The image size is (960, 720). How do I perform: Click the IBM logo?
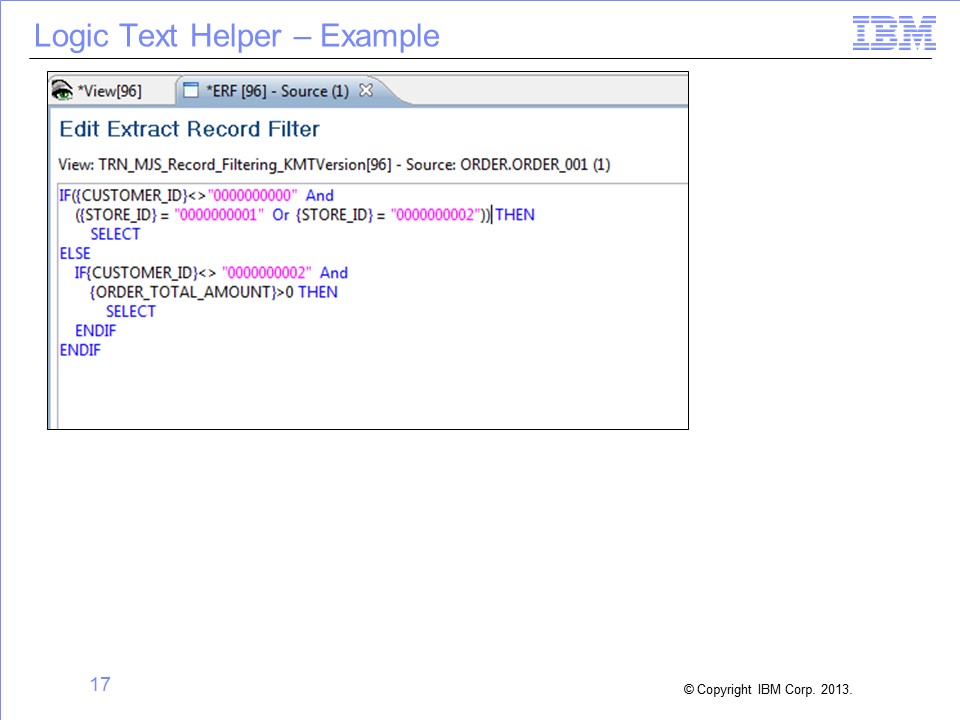[x=894, y=33]
